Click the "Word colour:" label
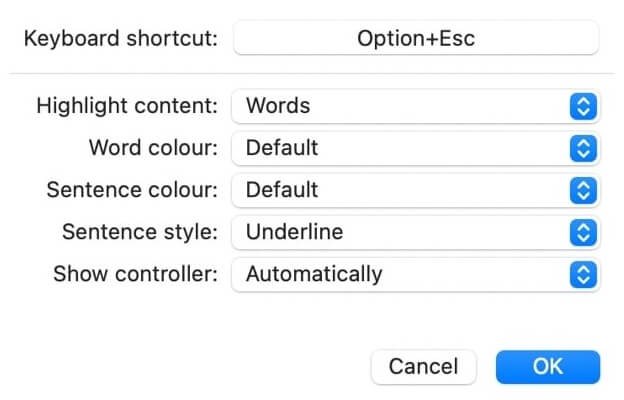Screen dimensions: 624x400 [152, 148]
